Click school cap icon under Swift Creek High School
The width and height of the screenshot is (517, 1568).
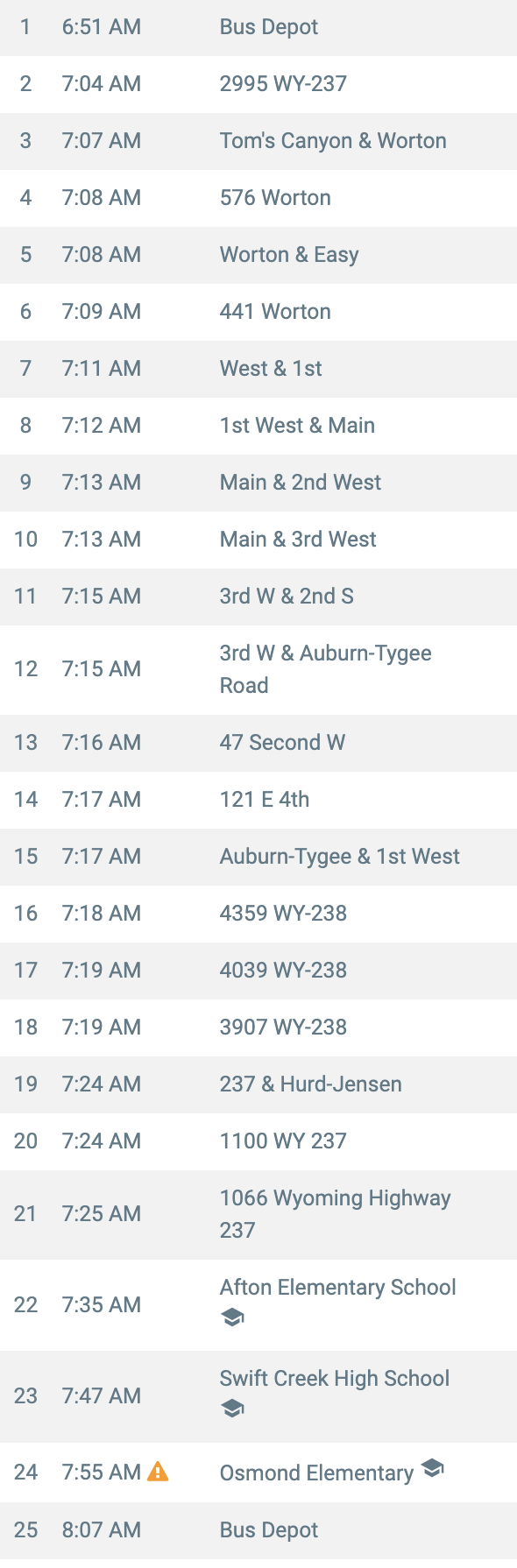(x=232, y=1409)
